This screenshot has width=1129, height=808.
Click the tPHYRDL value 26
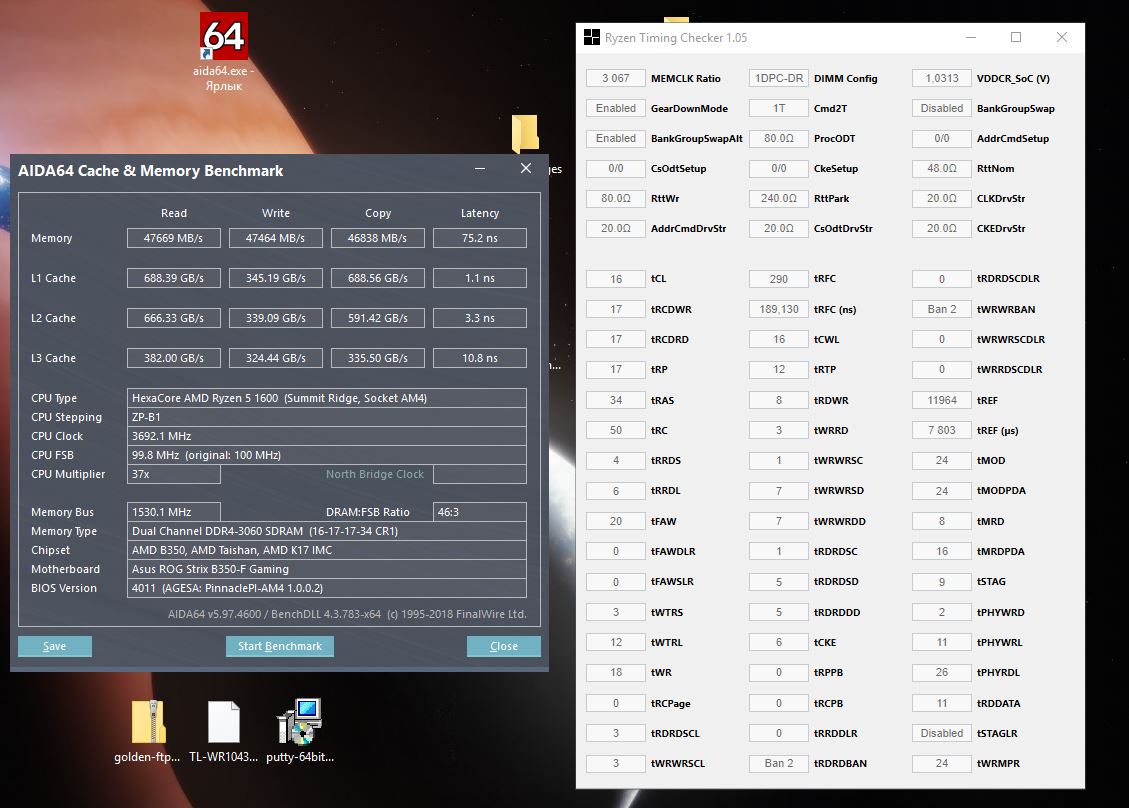click(942, 672)
